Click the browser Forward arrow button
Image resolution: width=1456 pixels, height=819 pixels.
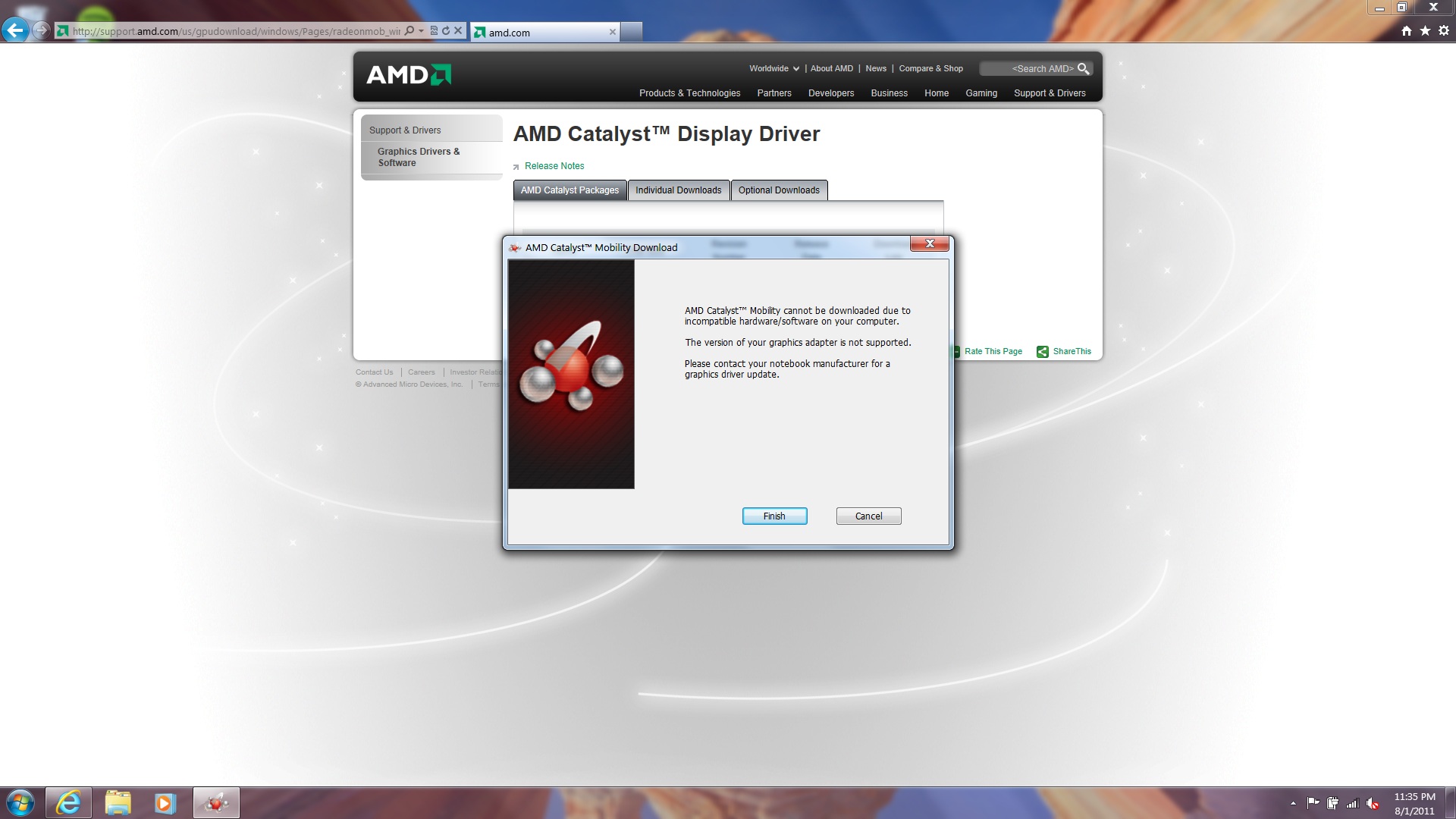[41, 31]
